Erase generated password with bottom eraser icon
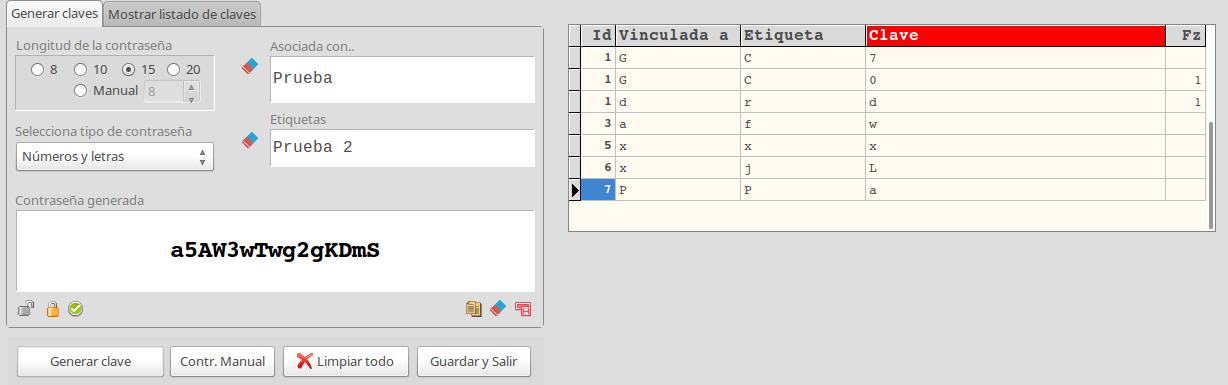Viewport: 1228px width, 385px height. click(499, 309)
